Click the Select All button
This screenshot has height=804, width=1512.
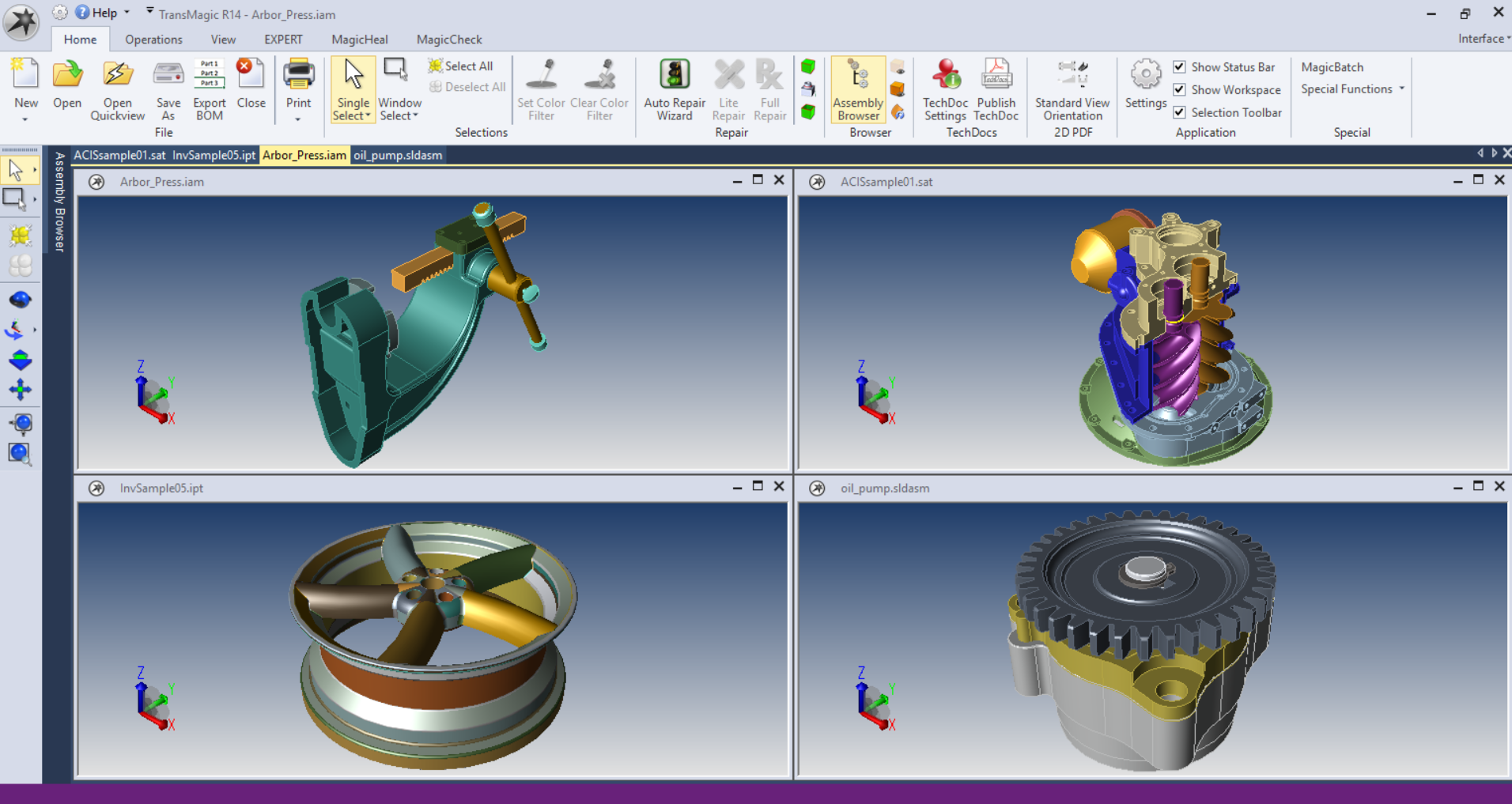[x=460, y=66]
